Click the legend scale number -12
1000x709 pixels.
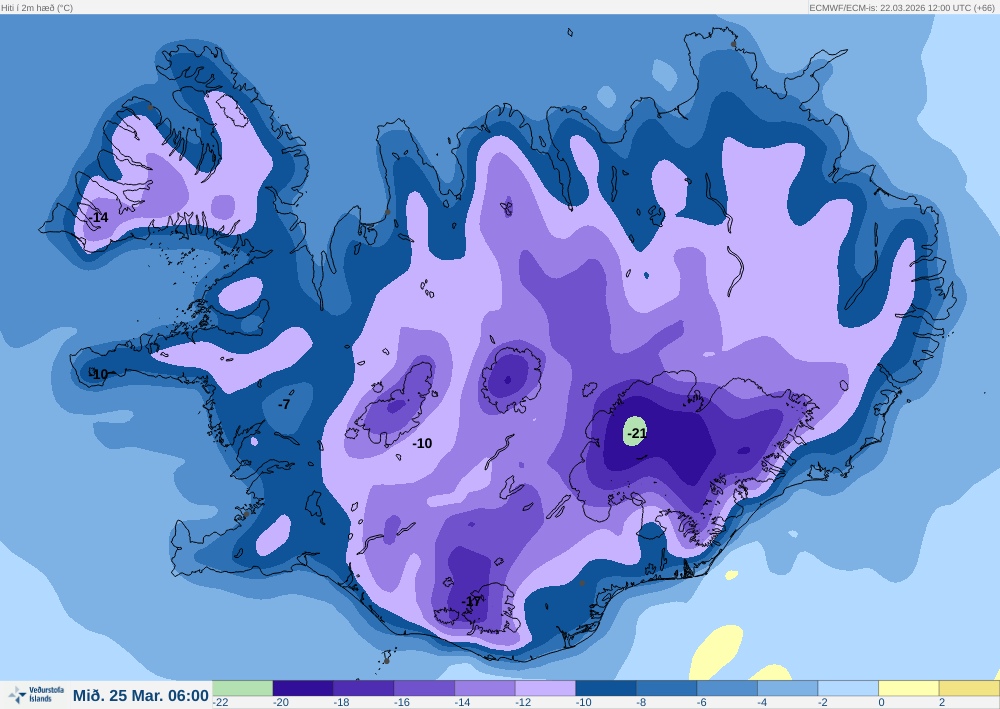524,702
